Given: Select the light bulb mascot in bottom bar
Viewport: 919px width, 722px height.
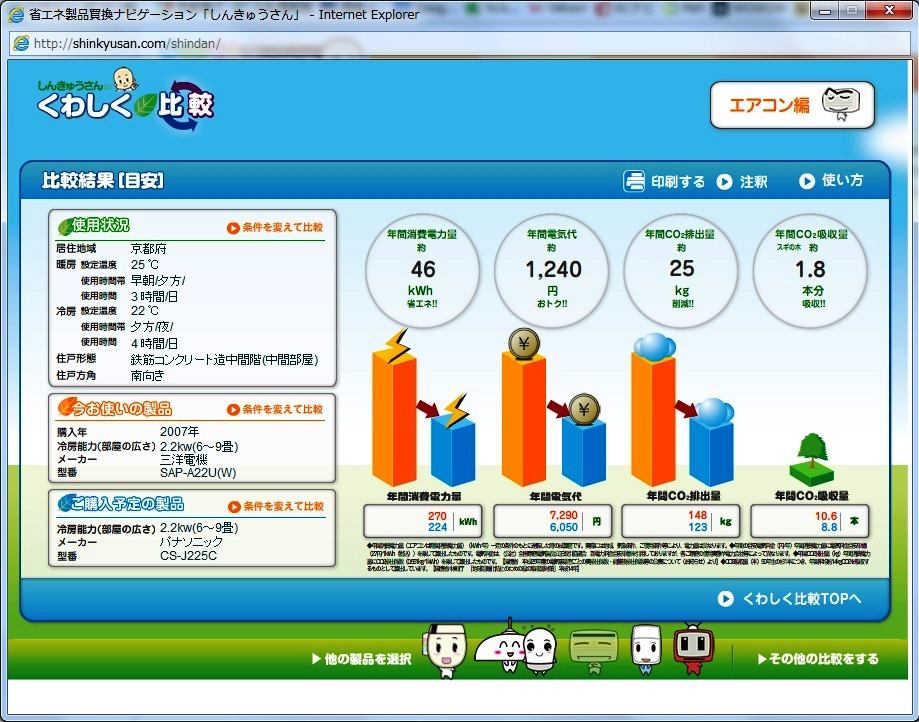Looking at the screenshot, I should pyautogui.click(x=540, y=649).
